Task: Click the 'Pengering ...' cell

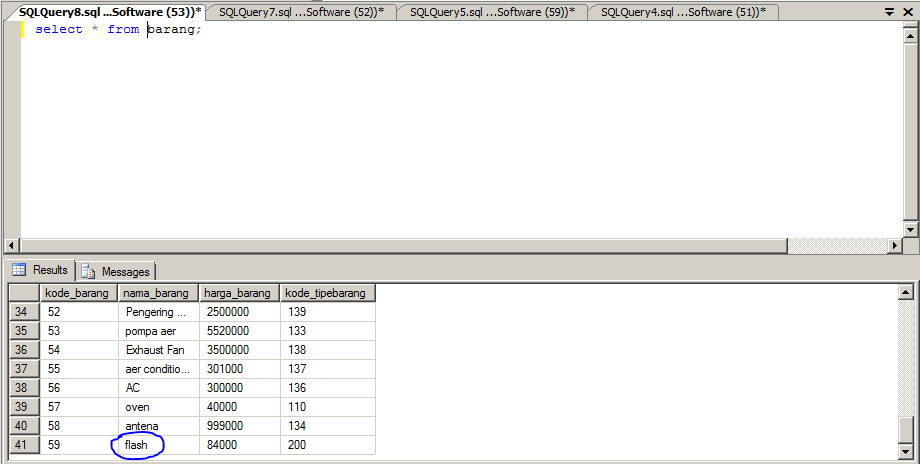Action: click(159, 312)
